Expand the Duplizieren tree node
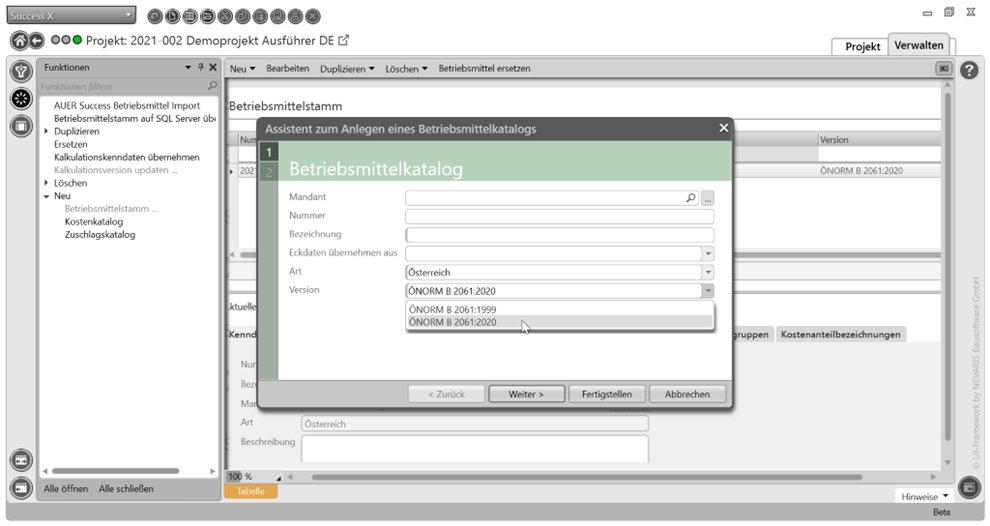Screen dimensions: 990x526 (x=46, y=131)
